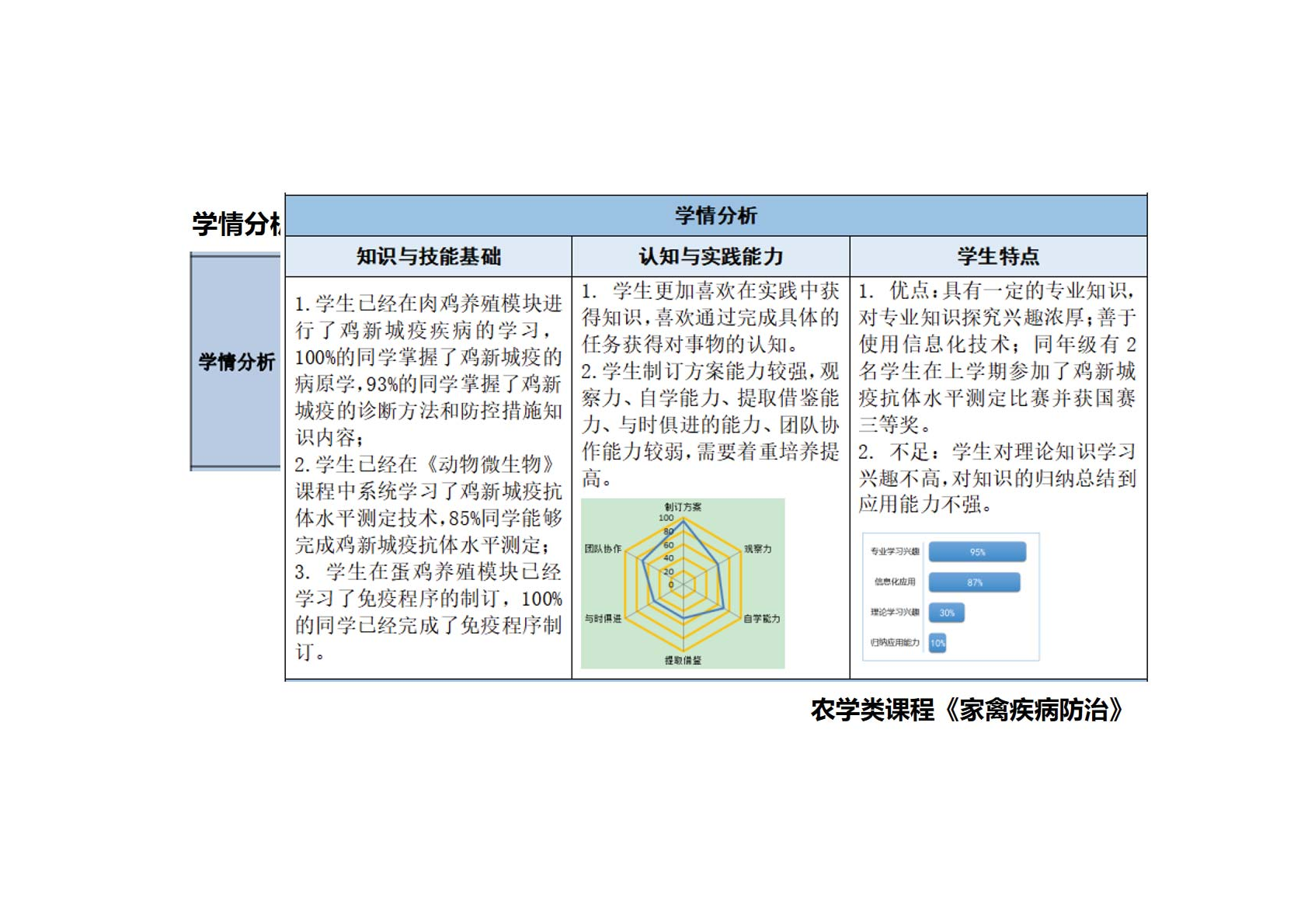Click the 95% bar for 专业学习兴趣
This screenshot has height=924, width=1308.
[x=977, y=552]
